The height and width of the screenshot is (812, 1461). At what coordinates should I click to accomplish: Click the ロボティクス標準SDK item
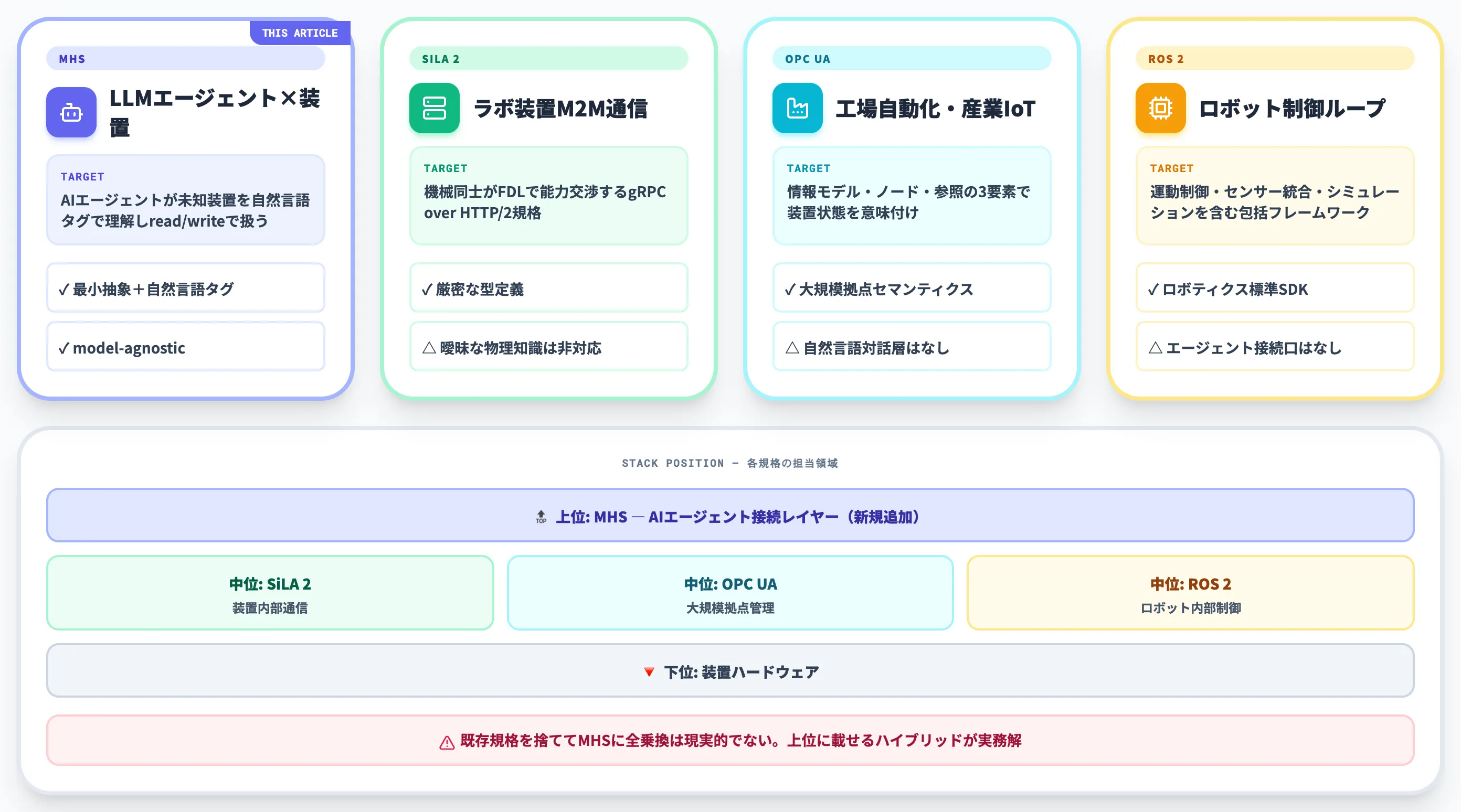point(1274,287)
